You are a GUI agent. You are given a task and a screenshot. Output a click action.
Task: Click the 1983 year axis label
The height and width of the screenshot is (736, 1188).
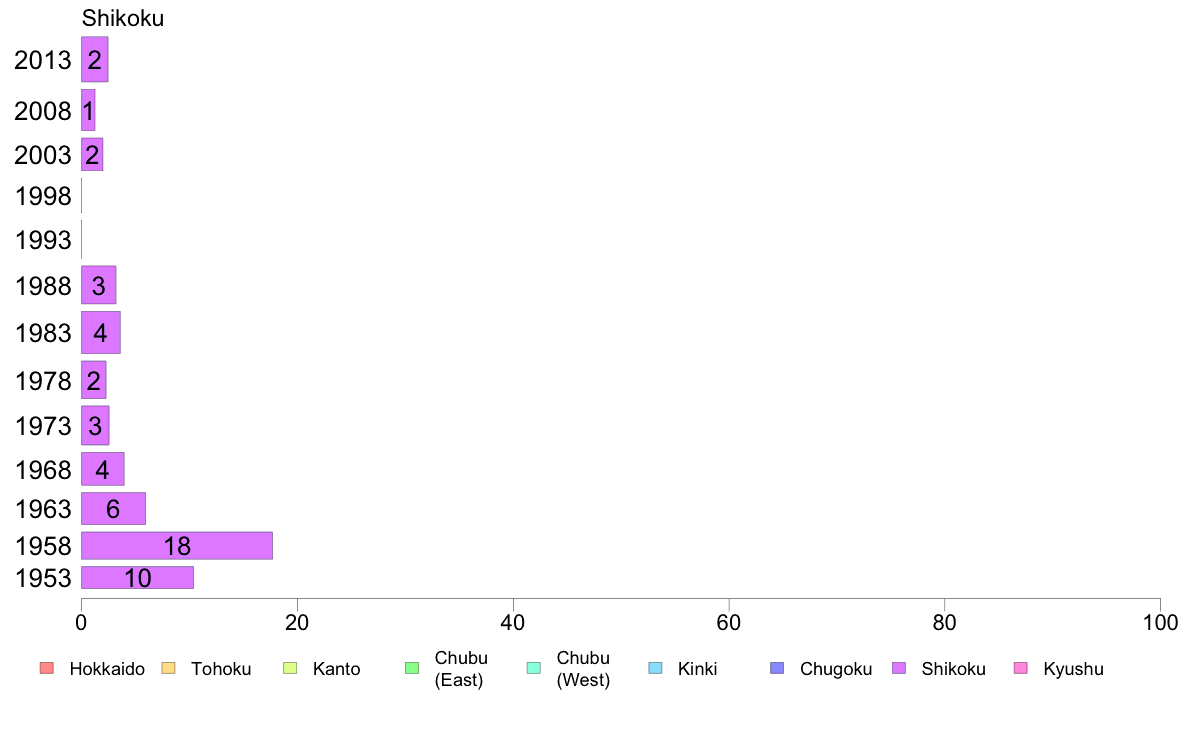coord(43,333)
